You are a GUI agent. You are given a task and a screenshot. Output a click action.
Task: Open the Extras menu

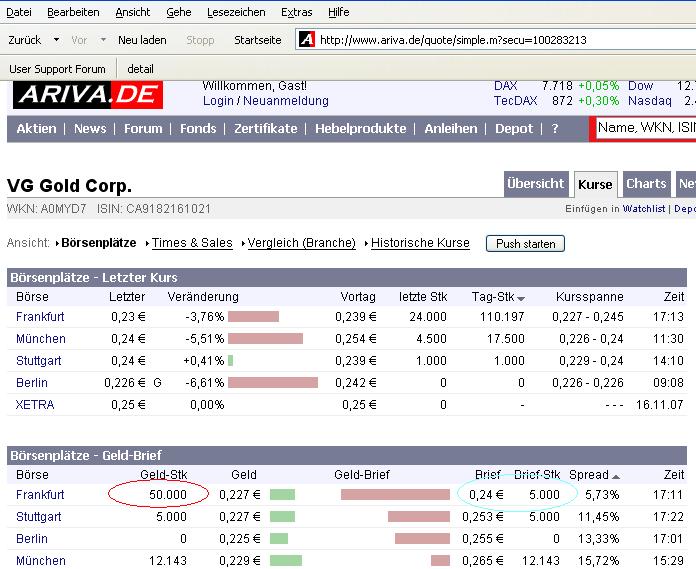click(297, 12)
